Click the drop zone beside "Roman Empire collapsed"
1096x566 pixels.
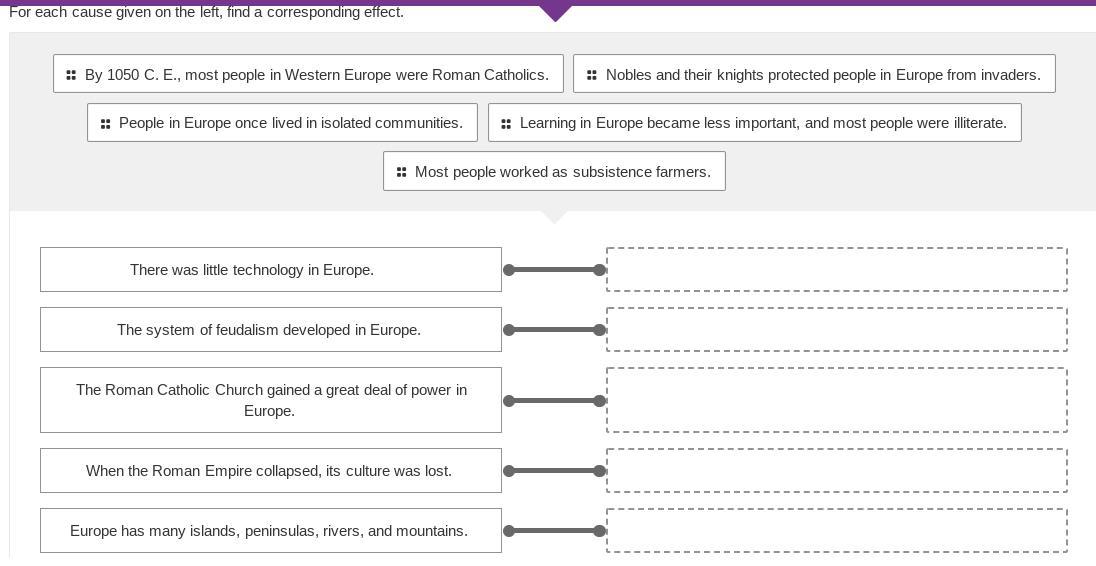[836, 470]
